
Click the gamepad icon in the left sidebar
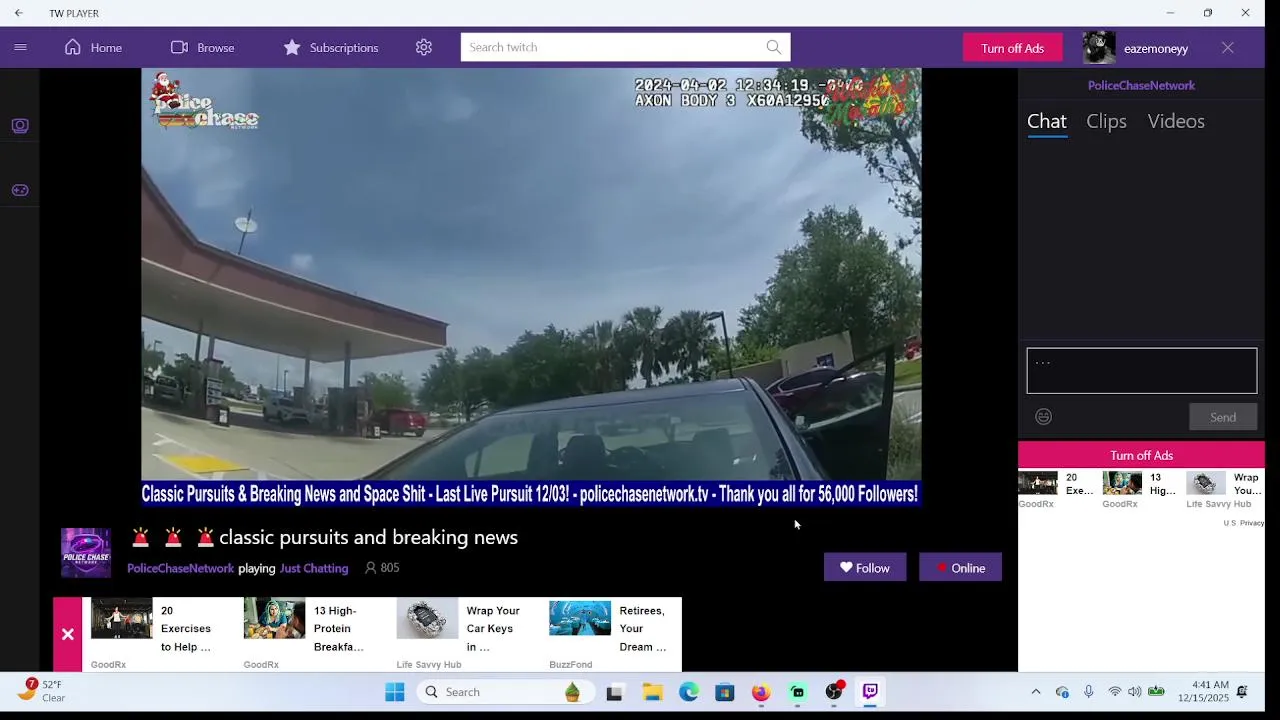click(20, 190)
